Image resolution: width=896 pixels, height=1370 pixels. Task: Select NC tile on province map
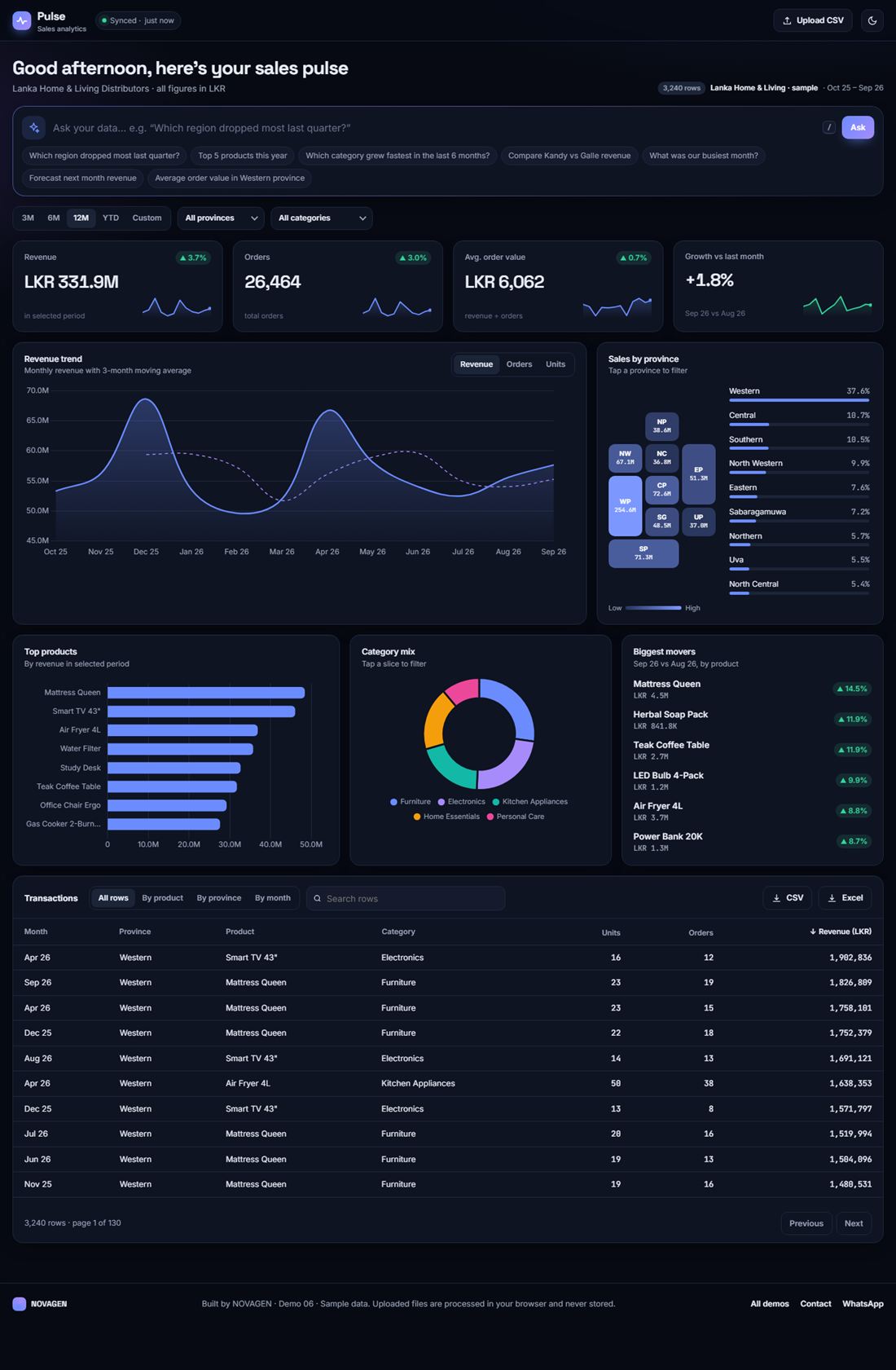(661, 458)
